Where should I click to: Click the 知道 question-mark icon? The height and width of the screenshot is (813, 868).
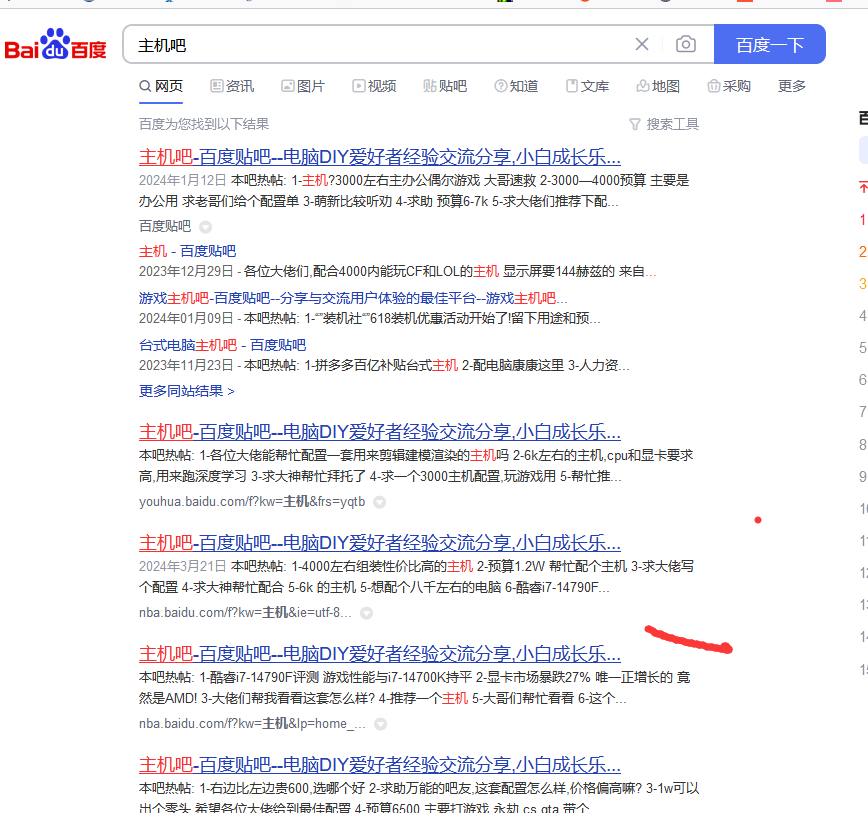pyautogui.click(x=500, y=86)
